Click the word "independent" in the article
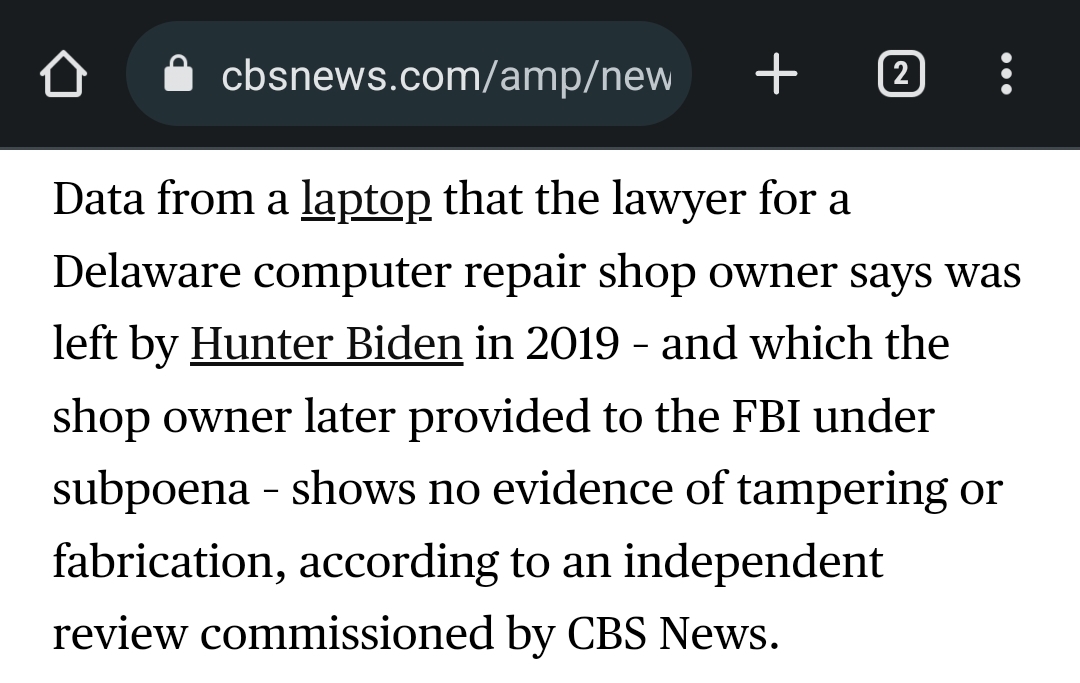The height and width of the screenshot is (683, 1080). point(753,561)
